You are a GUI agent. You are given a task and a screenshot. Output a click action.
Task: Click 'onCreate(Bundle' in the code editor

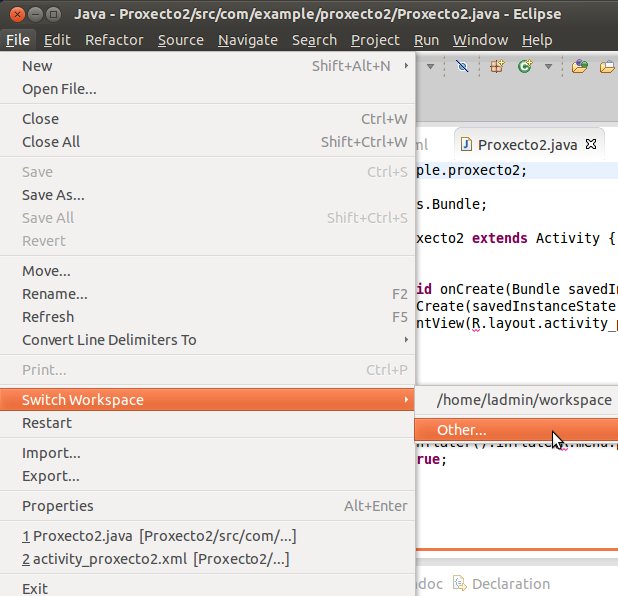click(500, 289)
